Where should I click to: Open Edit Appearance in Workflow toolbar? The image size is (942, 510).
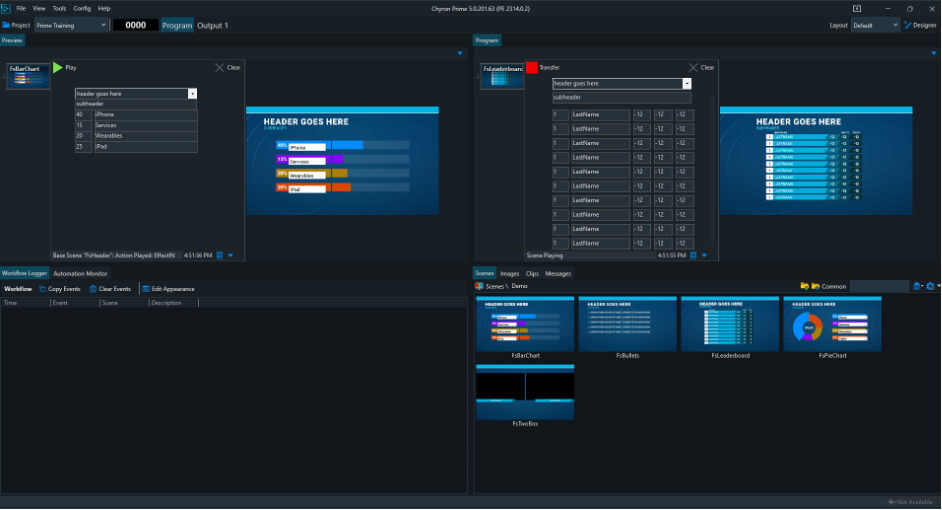click(146, 289)
